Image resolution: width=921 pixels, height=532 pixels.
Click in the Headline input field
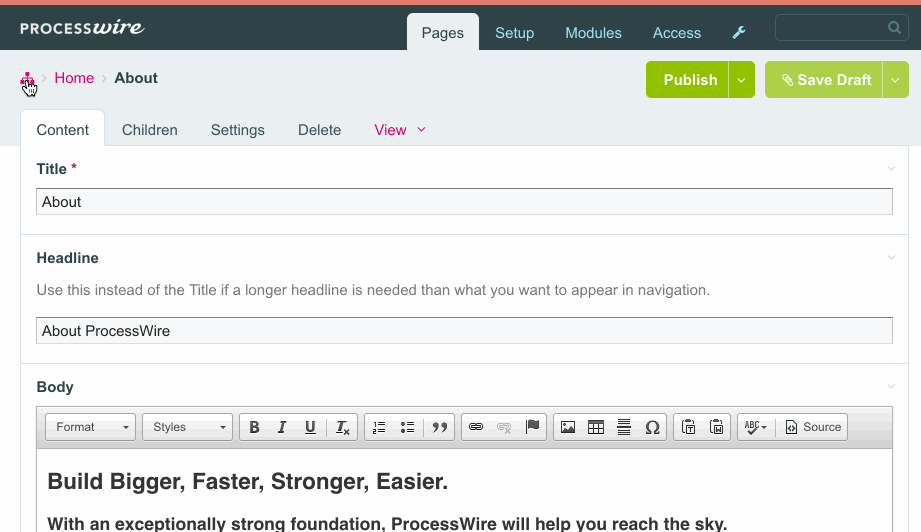[465, 331]
